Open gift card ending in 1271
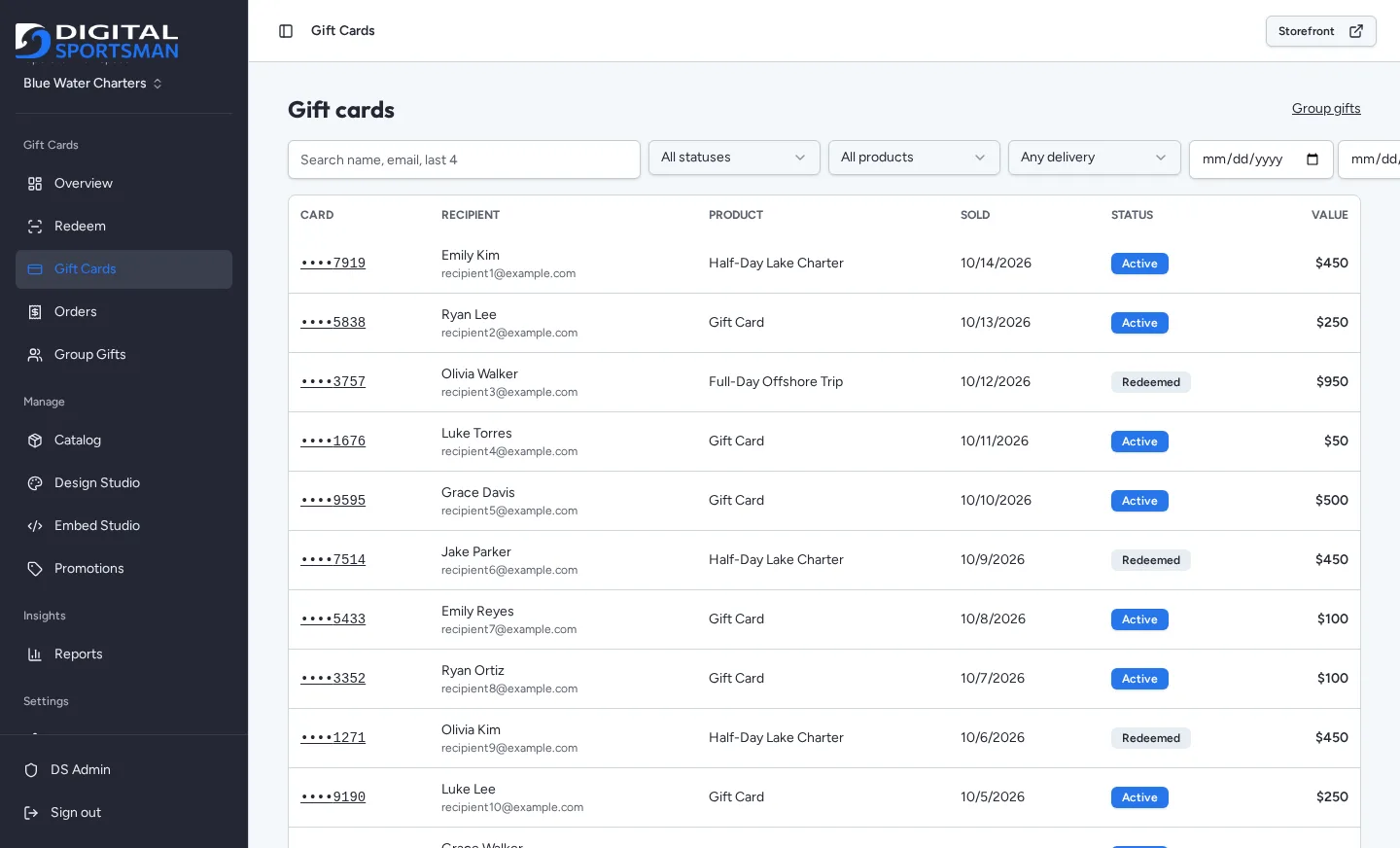This screenshot has height=848, width=1400. (x=333, y=738)
